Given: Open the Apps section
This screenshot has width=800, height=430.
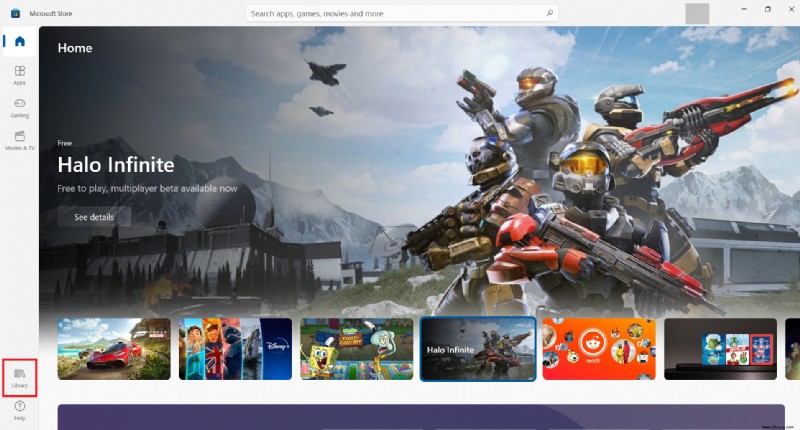Looking at the screenshot, I should coord(19,74).
